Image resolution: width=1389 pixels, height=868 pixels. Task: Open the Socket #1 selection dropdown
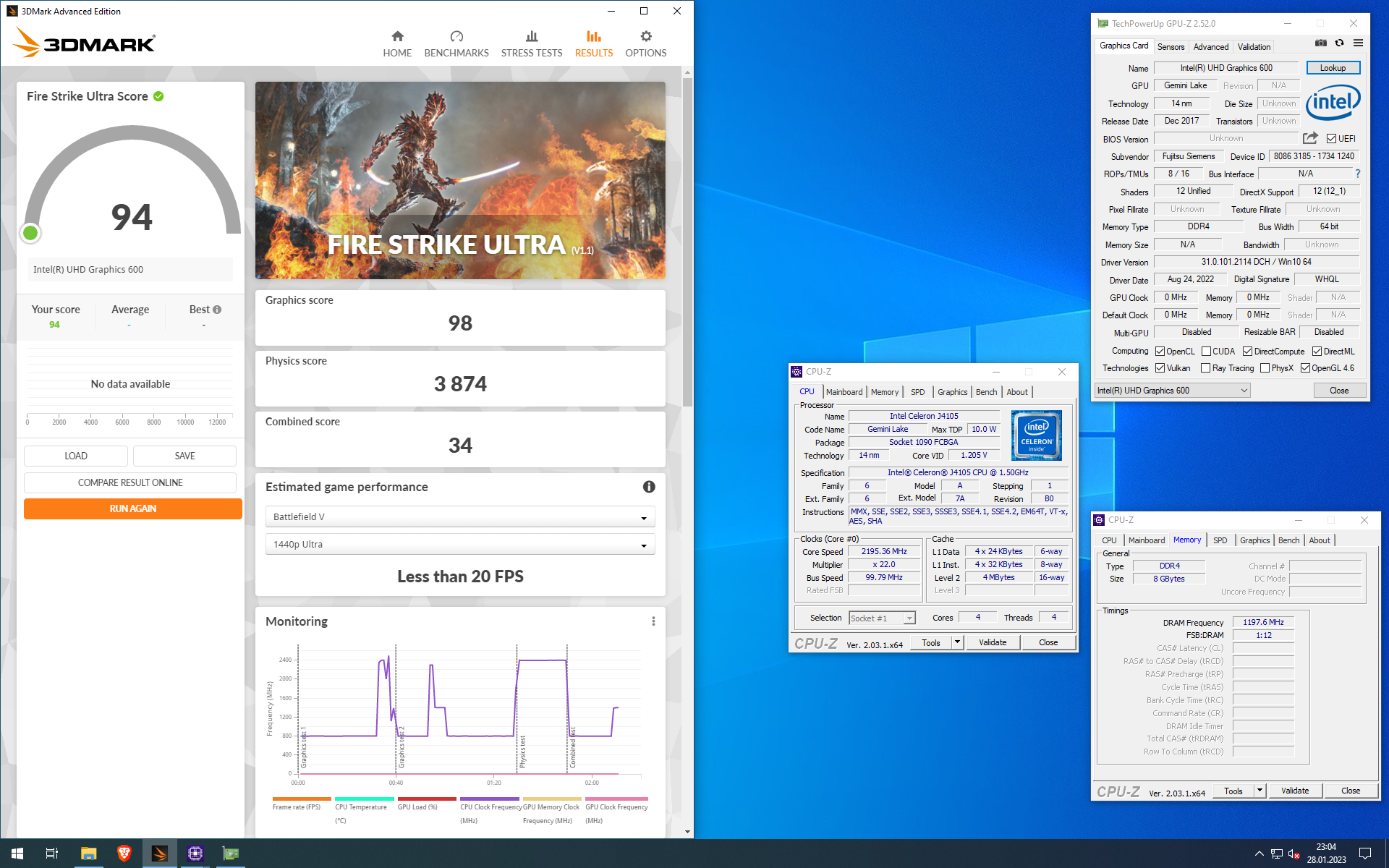(x=882, y=618)
